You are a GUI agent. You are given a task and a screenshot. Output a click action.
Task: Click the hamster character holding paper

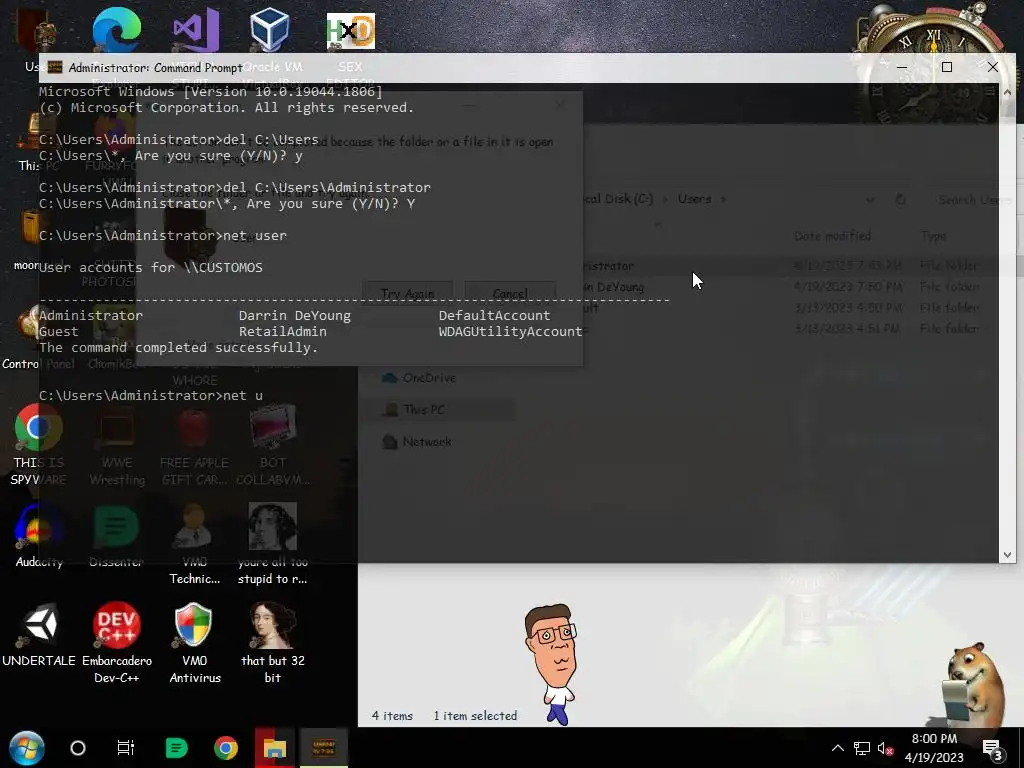coord(972,684)
